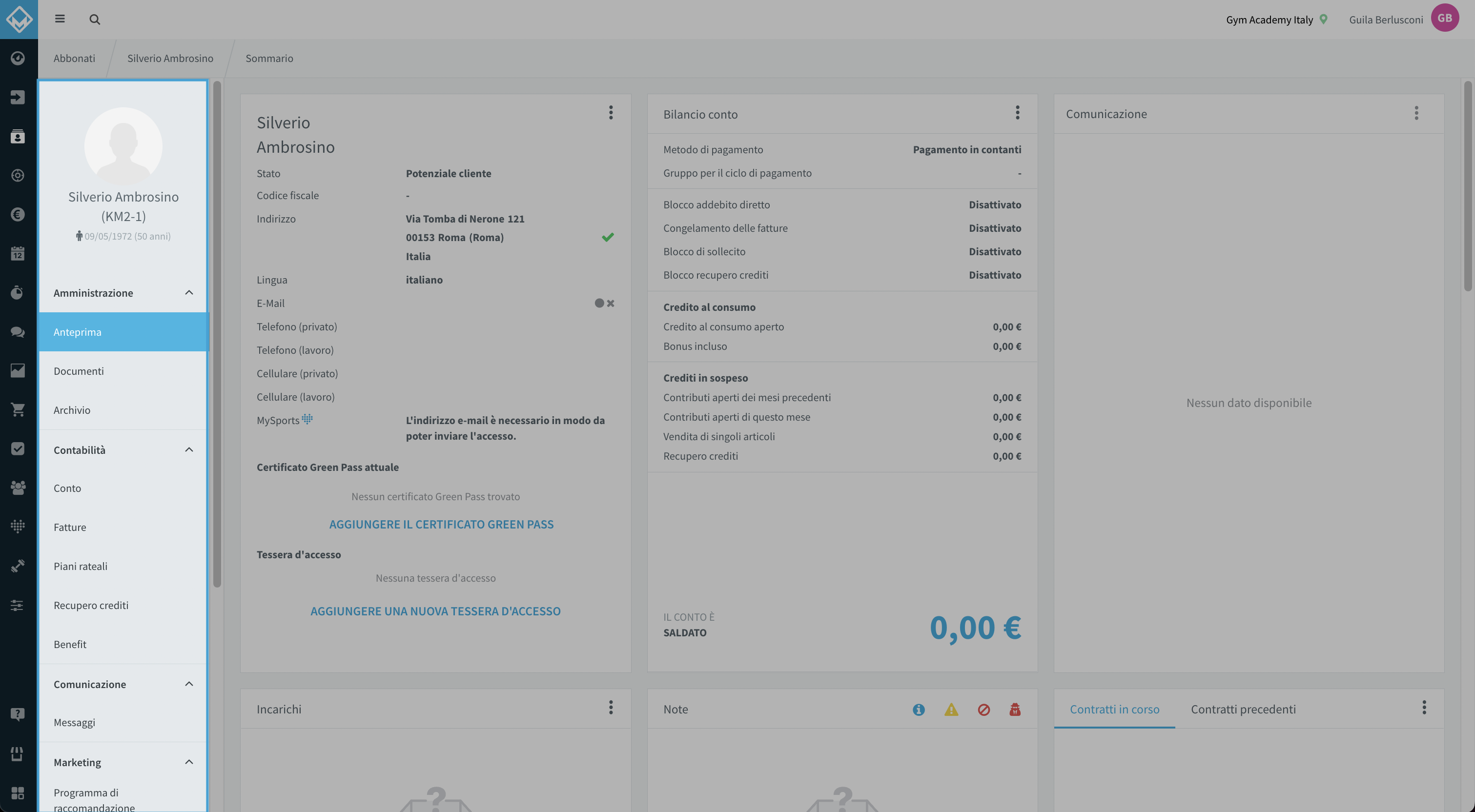Open the stopwatch icon in the left rail
Screen dimensions: 1475x812
18,292
